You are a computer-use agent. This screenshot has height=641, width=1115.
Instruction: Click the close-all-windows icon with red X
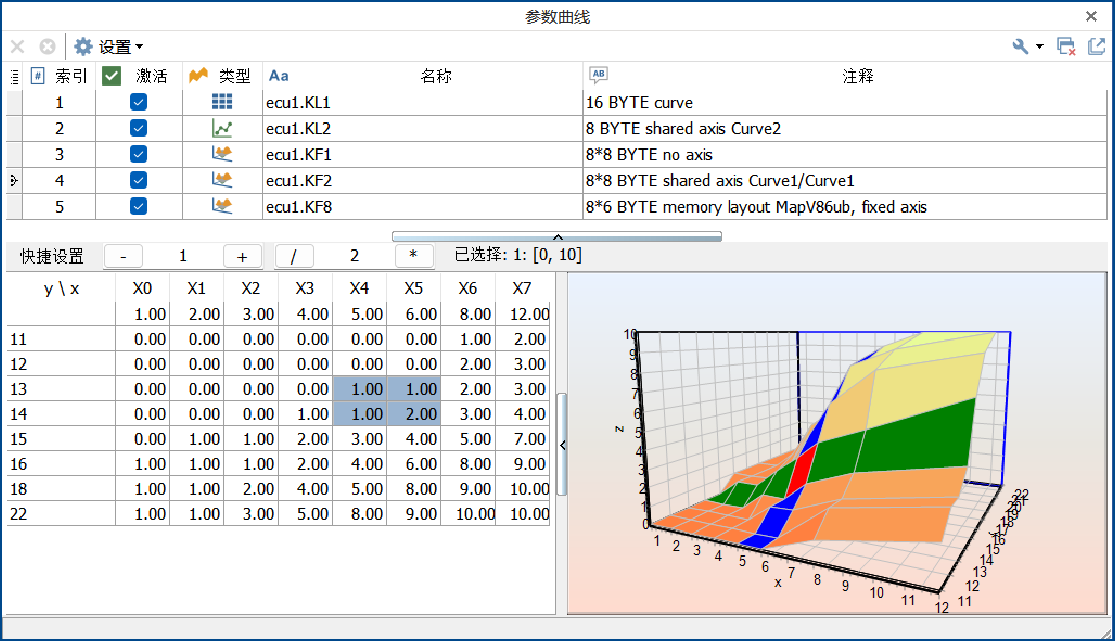tap(1065, 45)
